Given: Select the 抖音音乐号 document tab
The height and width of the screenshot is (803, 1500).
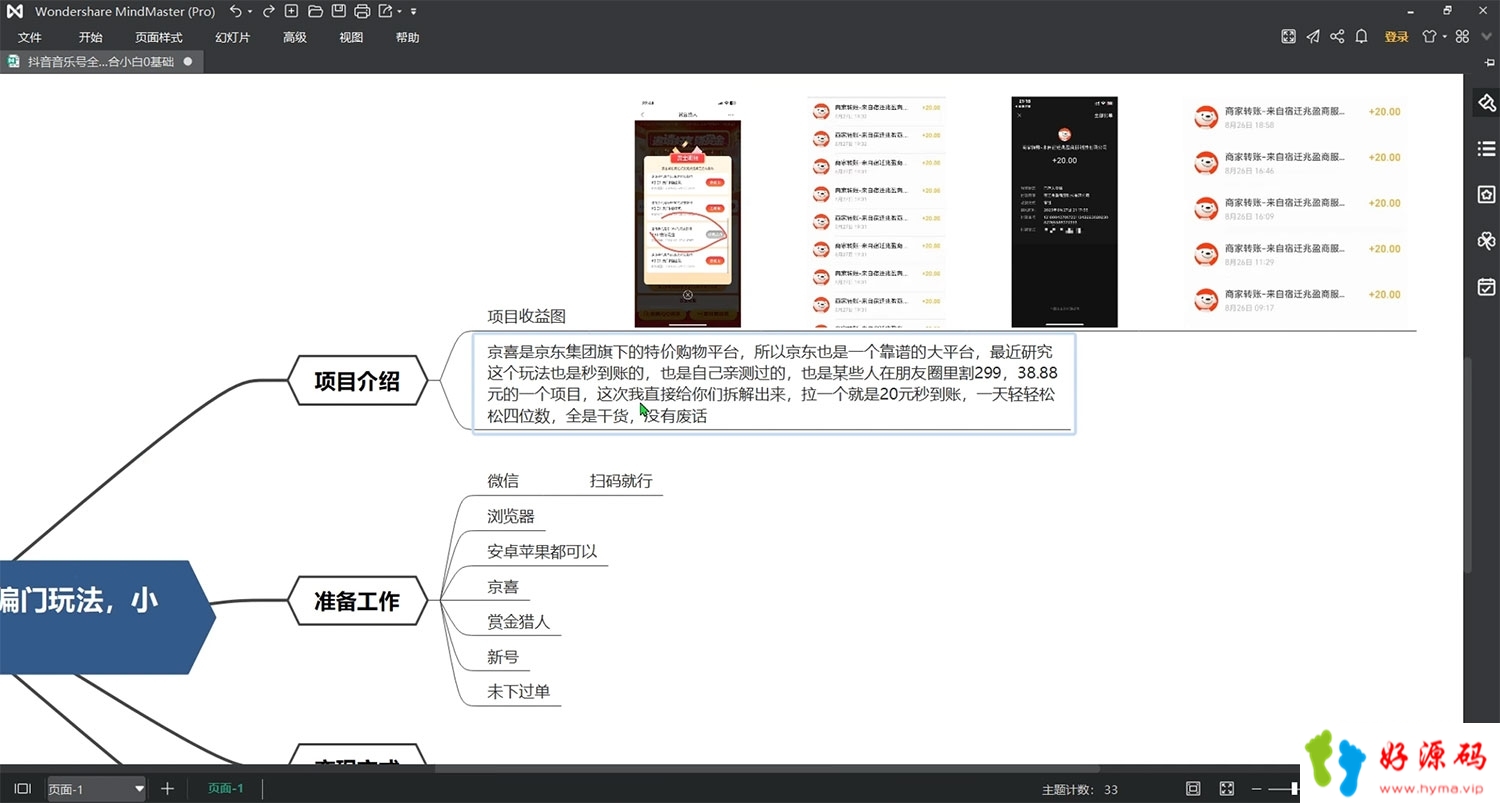Looking at the screenshot, I should click(x=100, y=61).
